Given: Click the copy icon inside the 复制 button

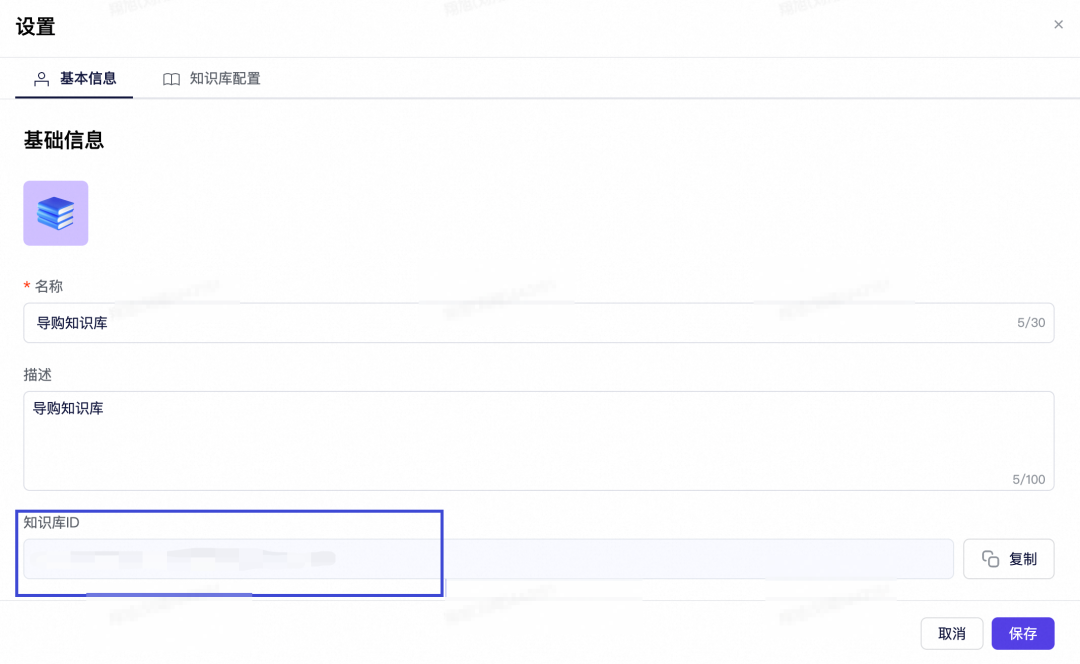Looking at the screenshot, I should tap(990, 558).
